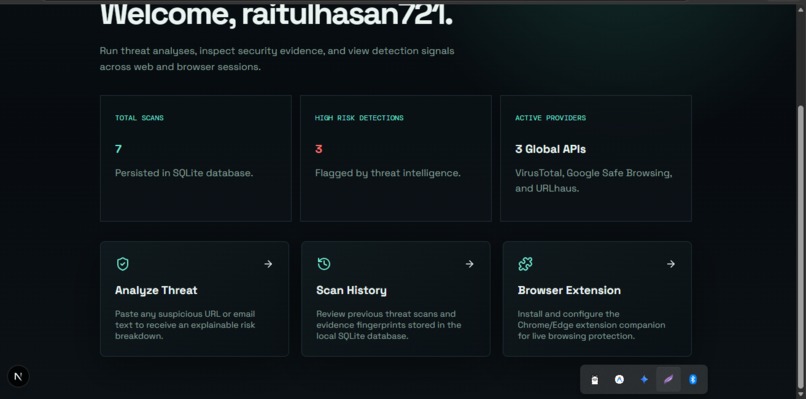Click 'Paste any suspicious URL' description
Screen dimensions: 806x399
tap(185, 325)
